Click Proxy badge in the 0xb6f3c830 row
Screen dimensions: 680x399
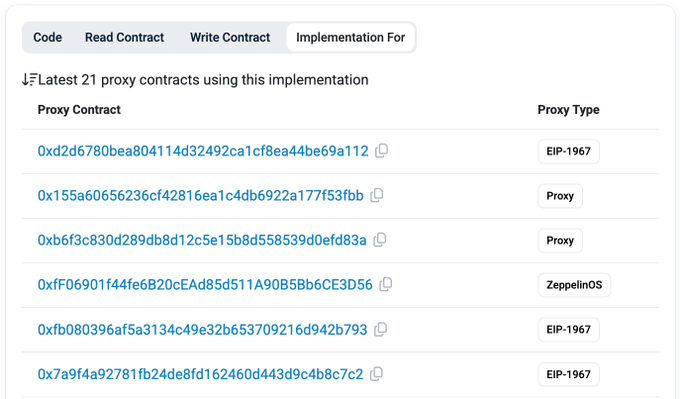(x=560, y=240)
